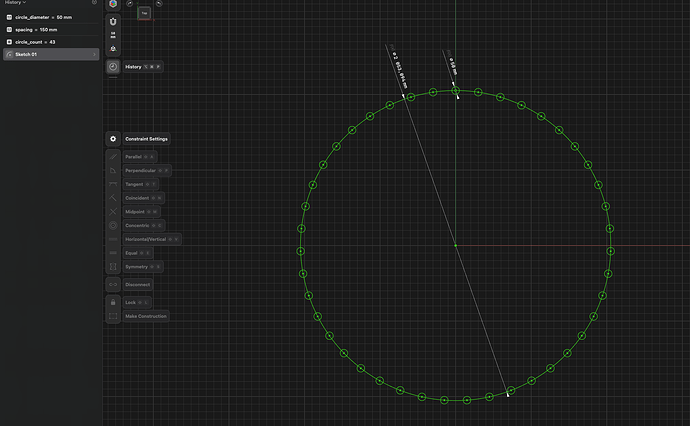Click the 3D view orientation icon
Viewport: 690px width, 426px height.
pos(113,48)
